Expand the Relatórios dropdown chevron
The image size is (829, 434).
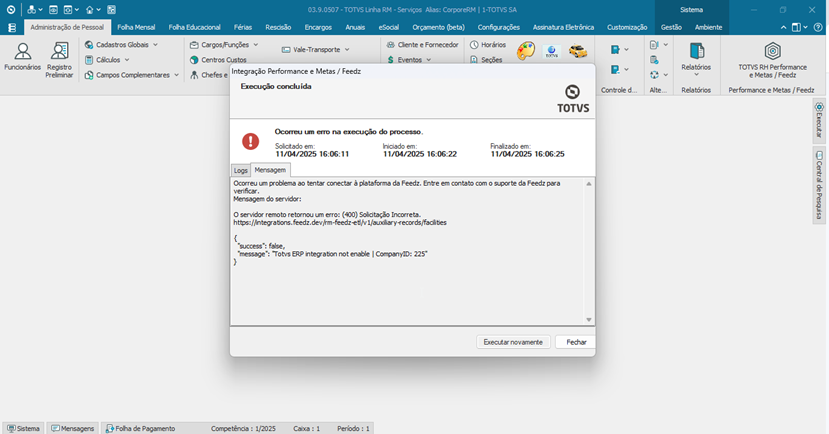(x=696, y=75)
